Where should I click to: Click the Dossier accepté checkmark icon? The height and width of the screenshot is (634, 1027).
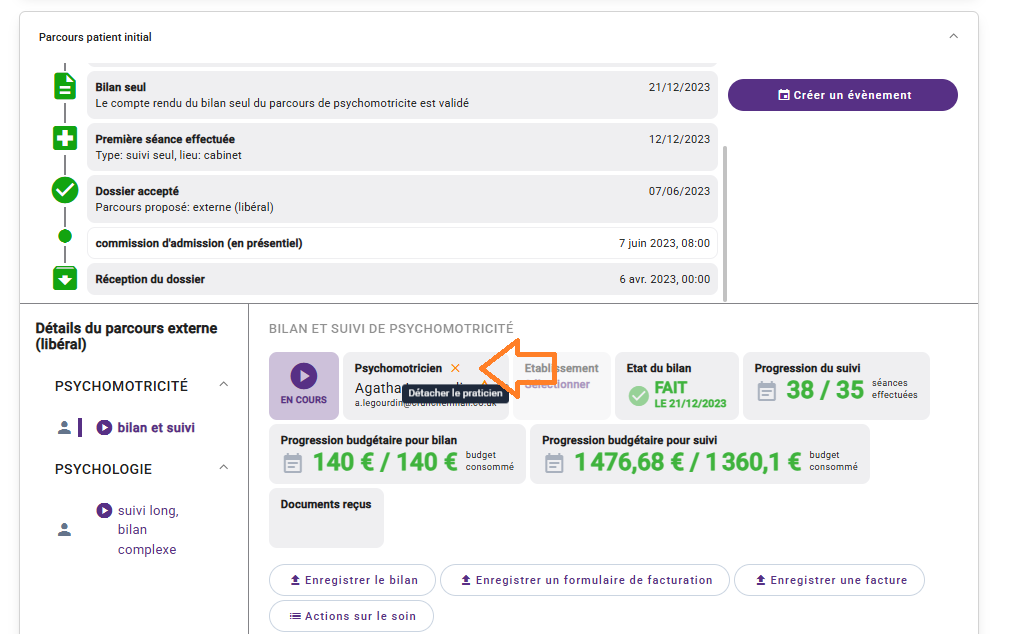[65, 190]
